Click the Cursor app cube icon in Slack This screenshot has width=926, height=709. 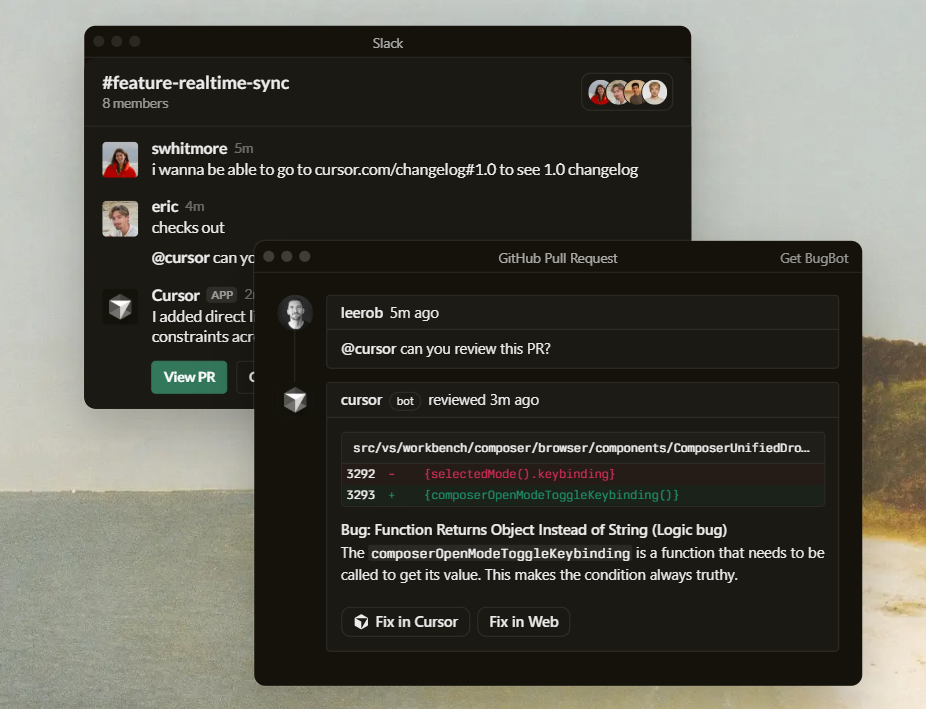point(120,307)
